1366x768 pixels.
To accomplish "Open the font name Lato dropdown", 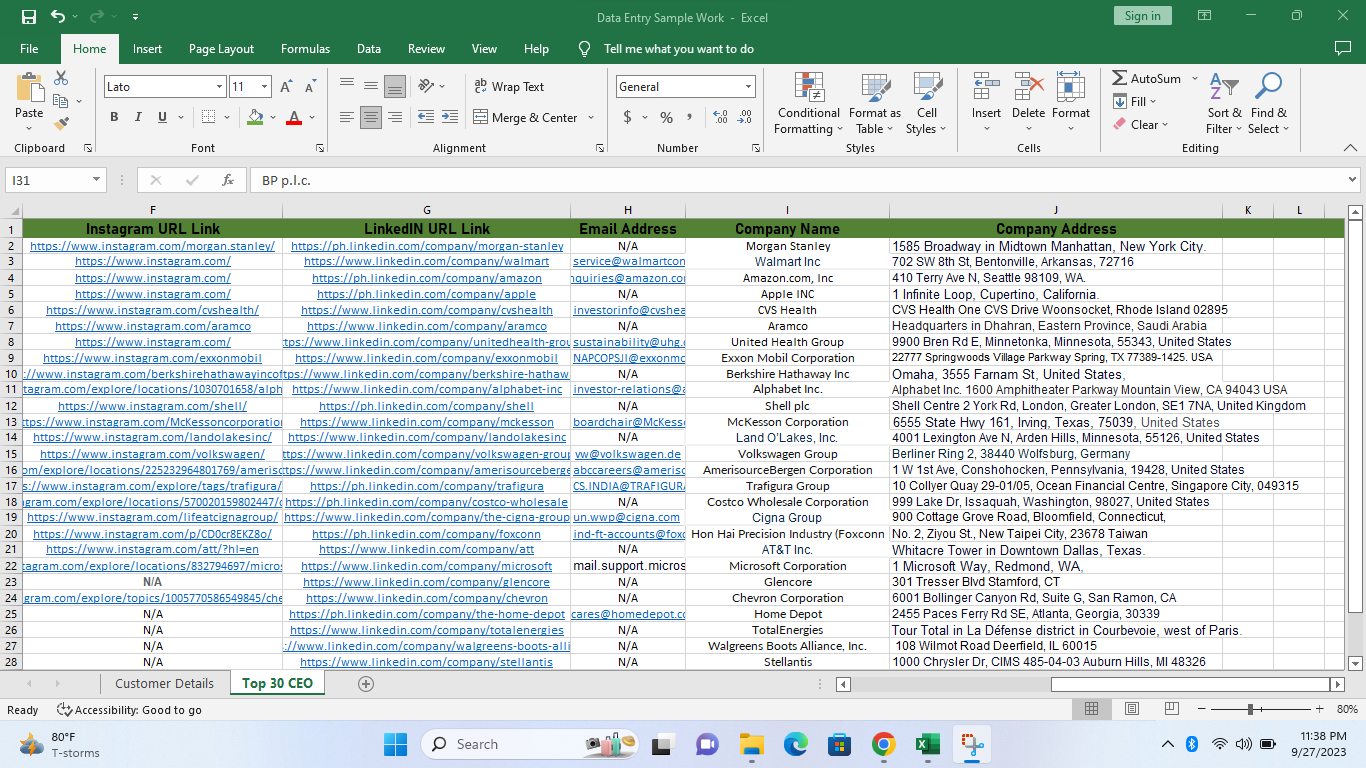I will pos(219,87).
